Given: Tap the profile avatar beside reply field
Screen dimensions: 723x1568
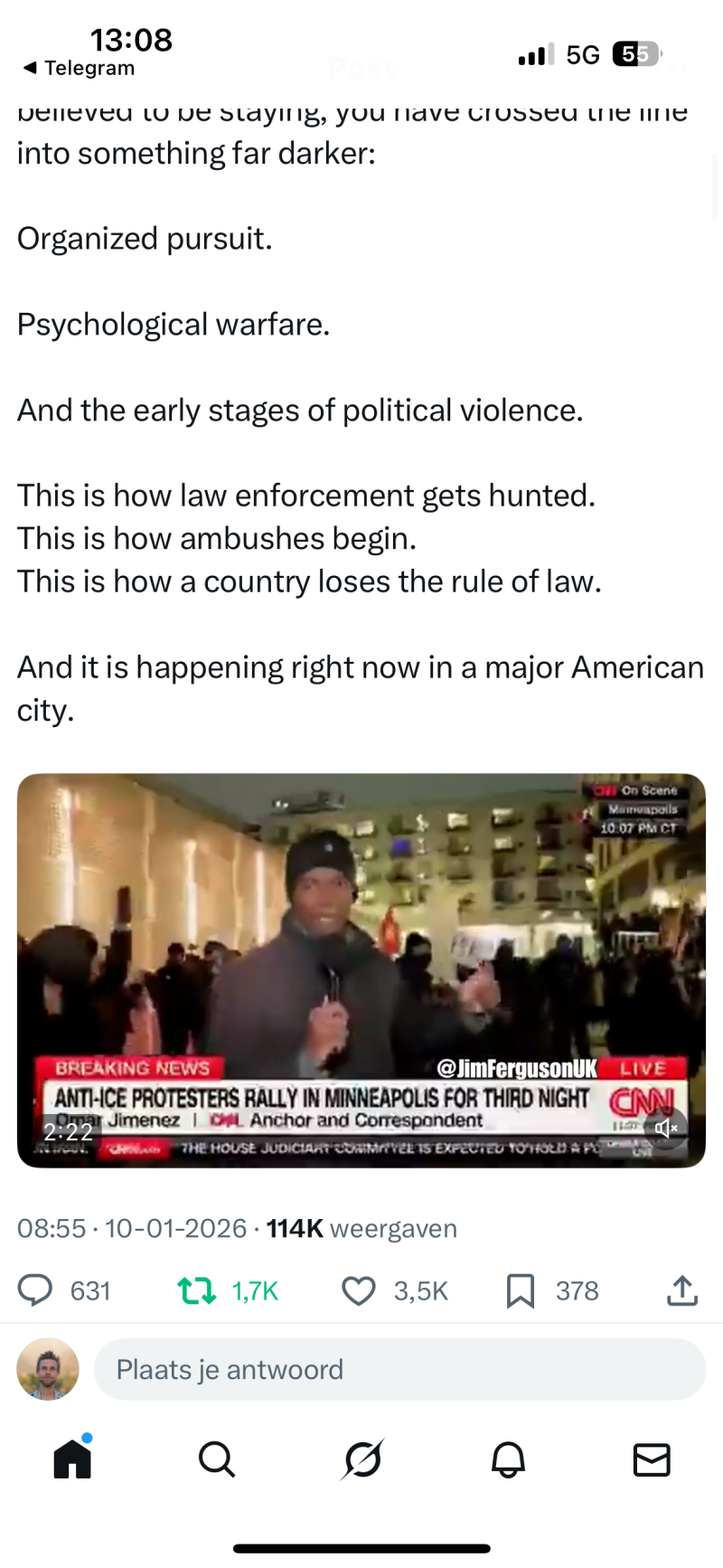Looking at the screenshot, I should 48,1369.
